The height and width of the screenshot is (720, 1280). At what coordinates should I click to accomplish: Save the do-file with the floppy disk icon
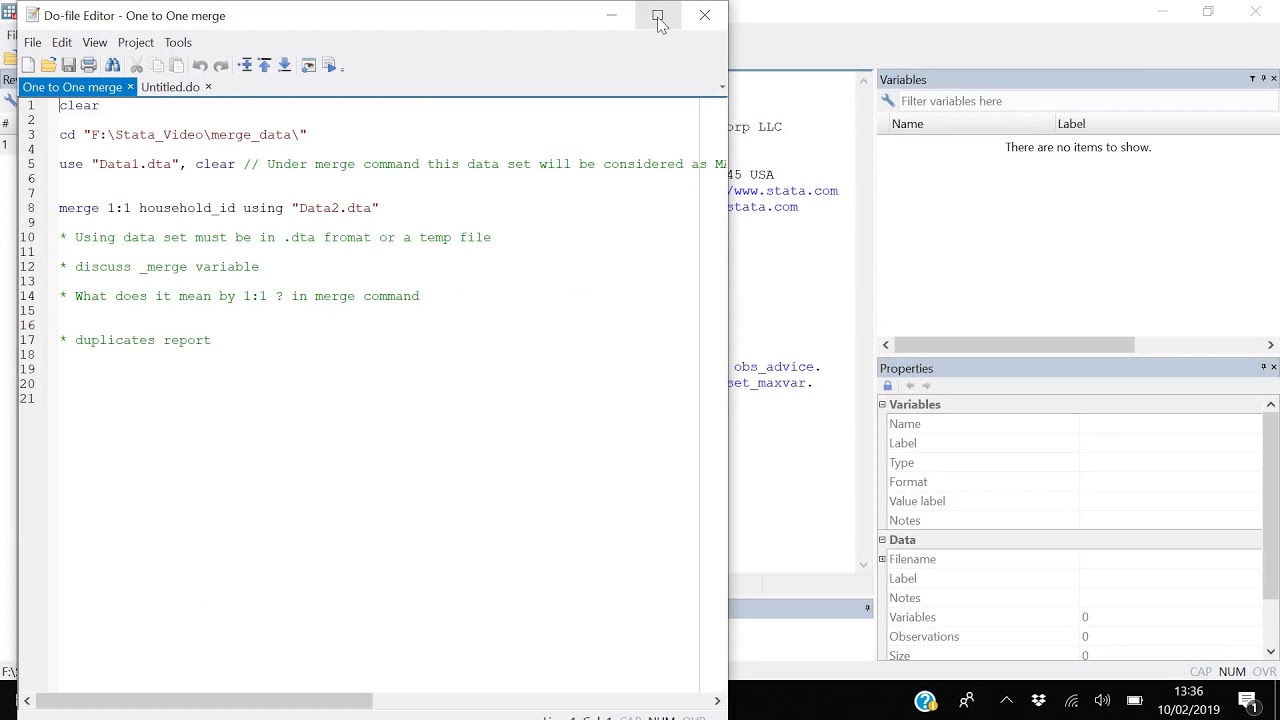click(68, 66)
